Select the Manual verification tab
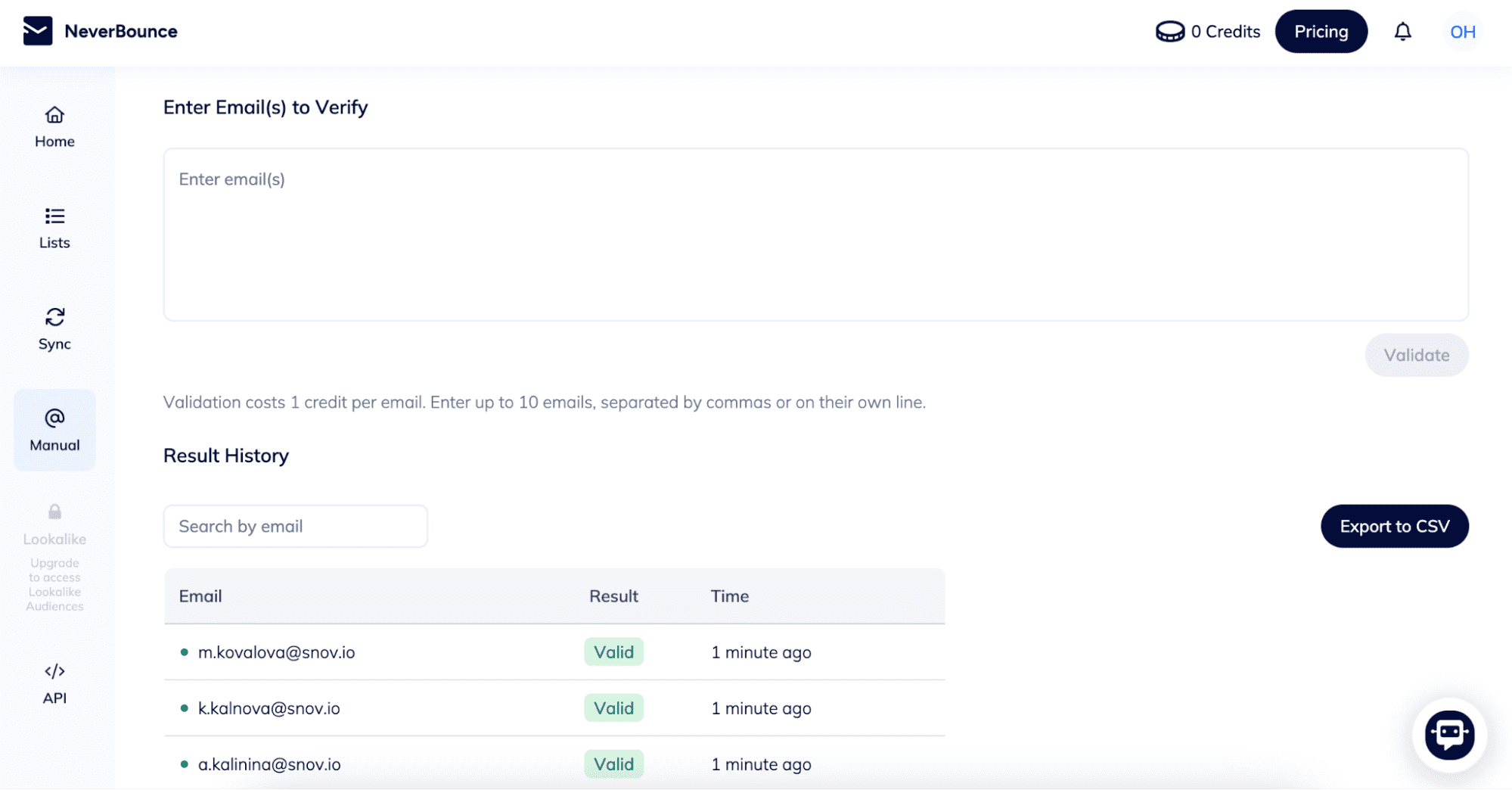The height and width of the screenshot is (790, 1512). point(54,430)
